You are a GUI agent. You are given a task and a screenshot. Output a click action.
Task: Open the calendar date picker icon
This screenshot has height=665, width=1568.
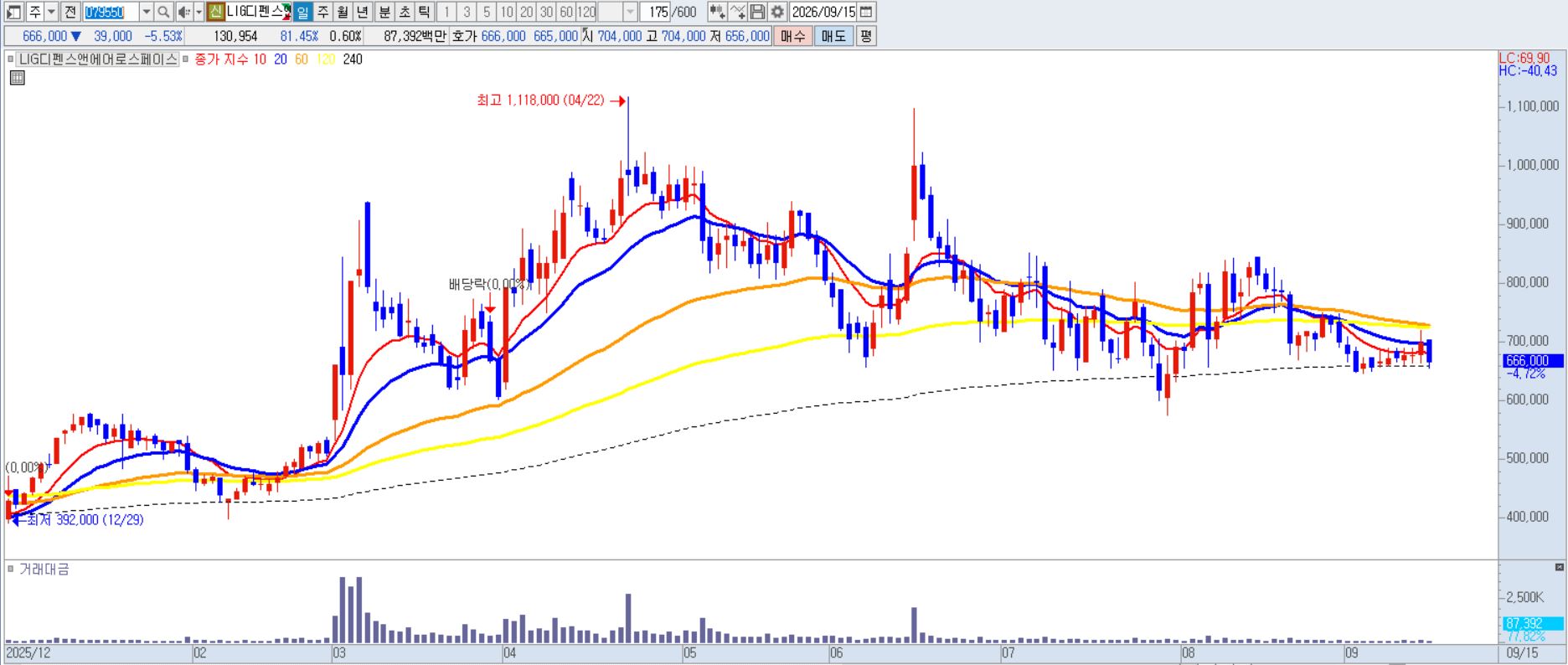point(866,12)
